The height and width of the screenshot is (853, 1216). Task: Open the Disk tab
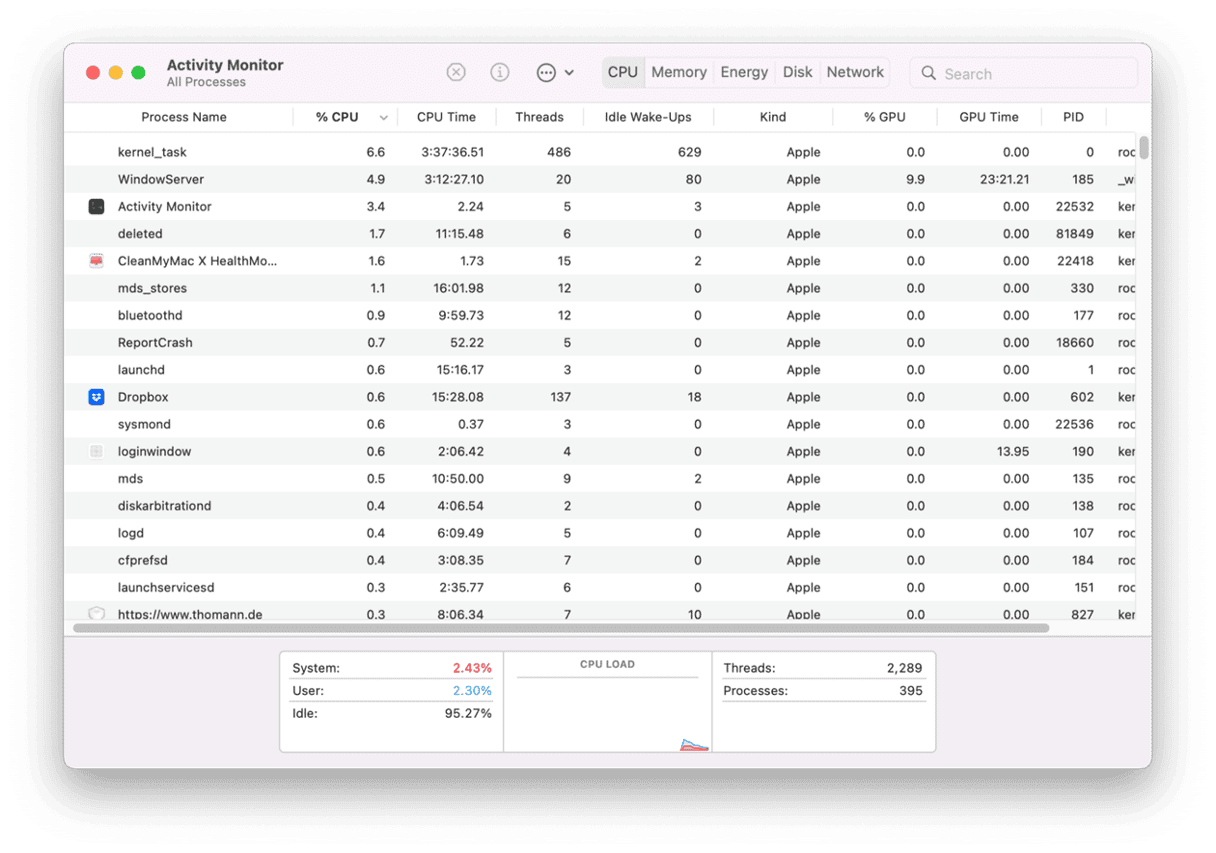tap(797, 72)
